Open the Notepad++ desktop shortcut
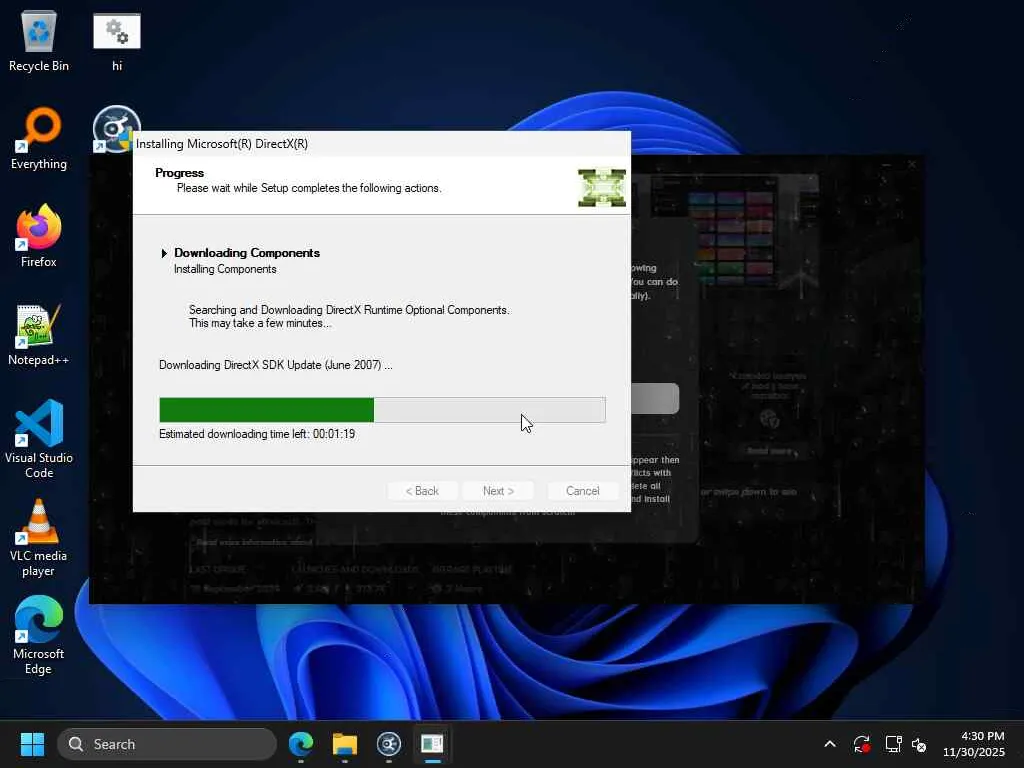The height and width of the screenshot is (768, 1024). tap(39, 334)
